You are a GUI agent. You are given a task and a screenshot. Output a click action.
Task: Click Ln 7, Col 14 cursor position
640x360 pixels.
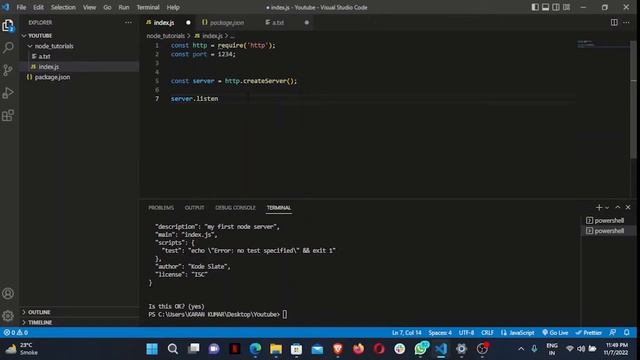407,333
